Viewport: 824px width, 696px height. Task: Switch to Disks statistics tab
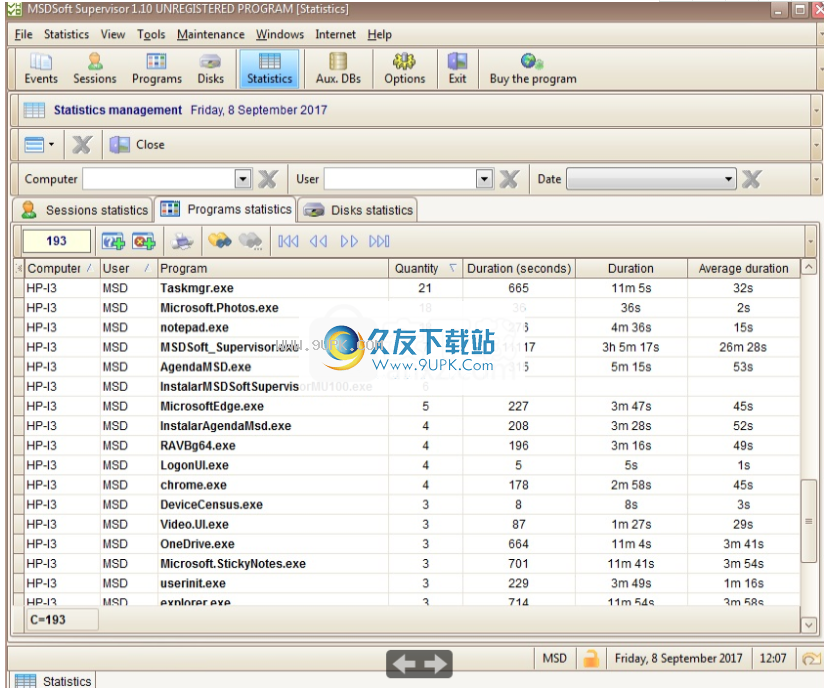(x=357, y=210)
